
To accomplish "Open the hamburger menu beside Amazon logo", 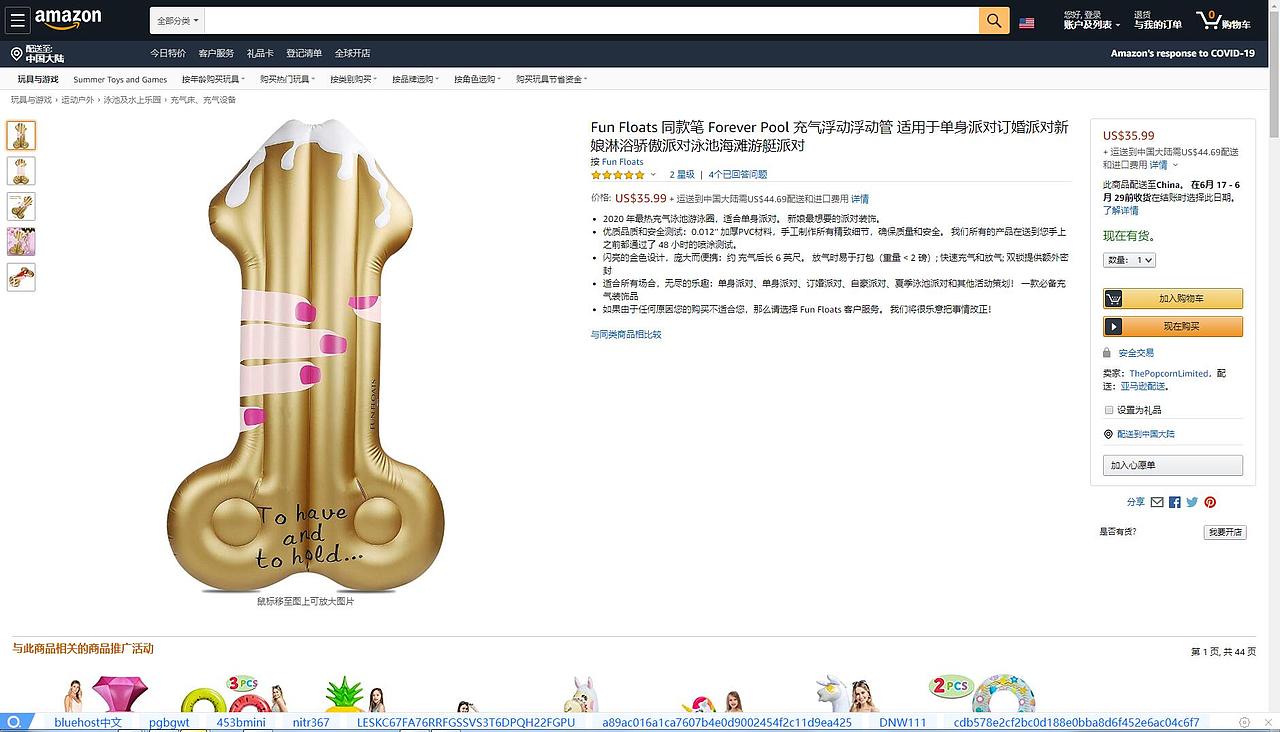I will tap(18, 20).
